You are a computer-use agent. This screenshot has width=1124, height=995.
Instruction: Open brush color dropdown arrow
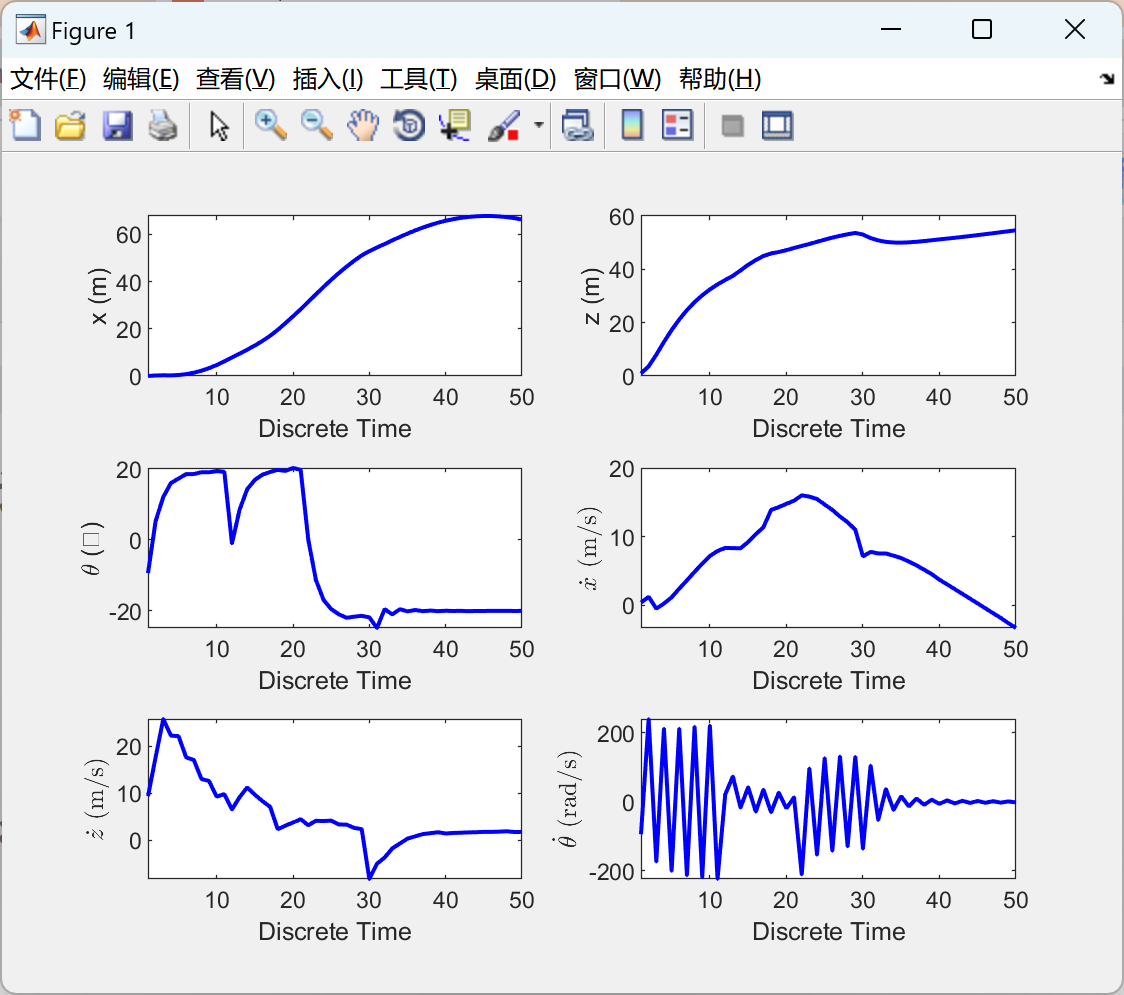coord(539,125)
